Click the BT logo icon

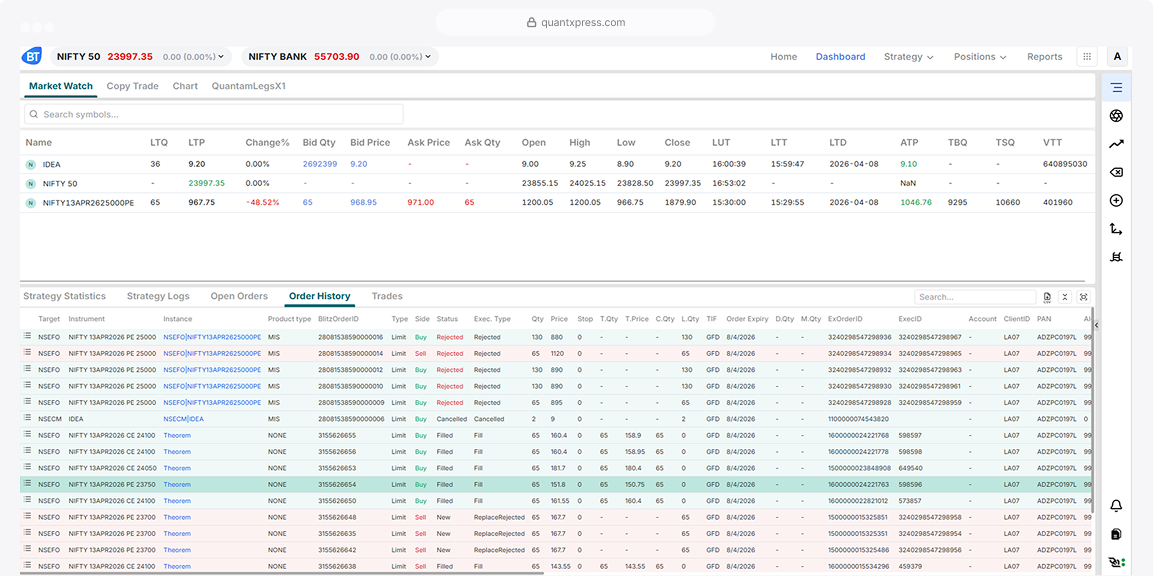(32, 57)
